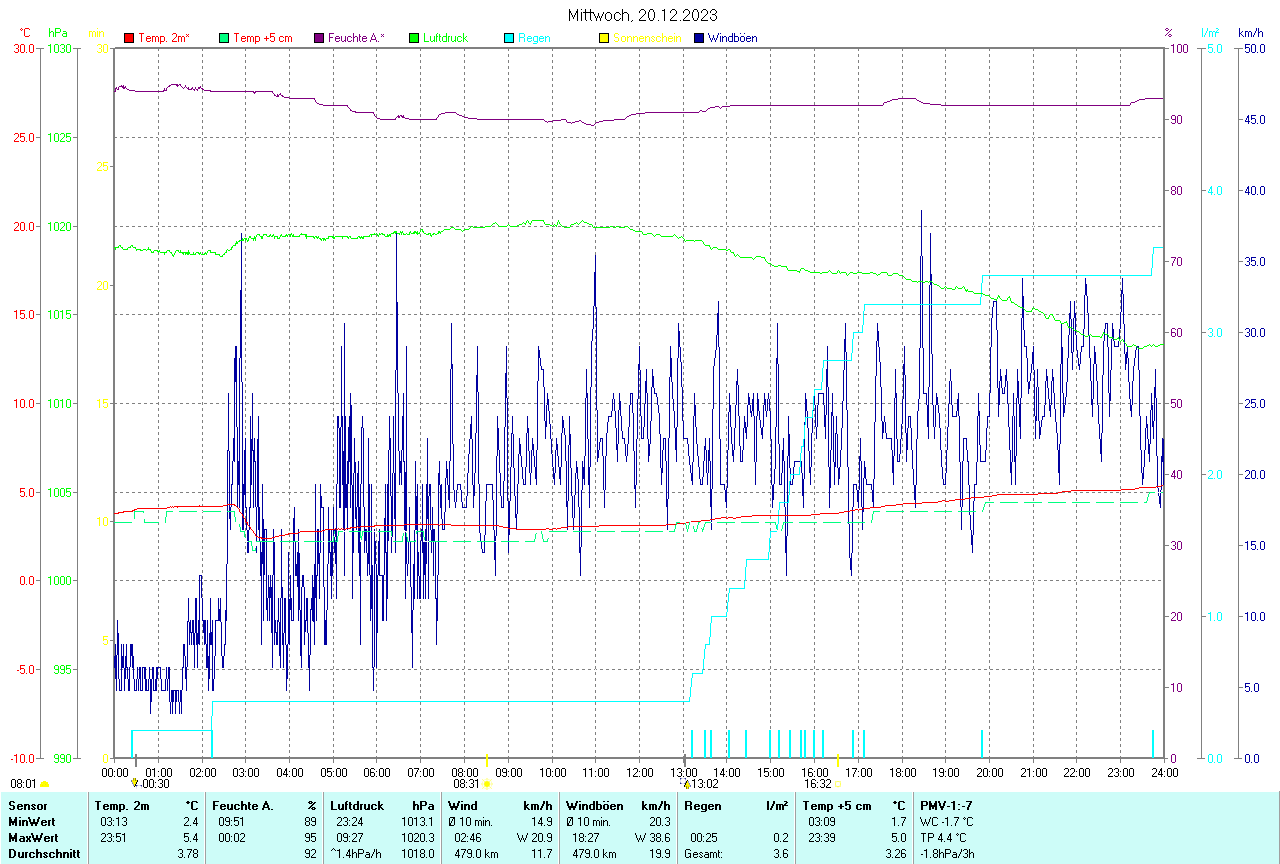
Task: Click the 'Regen' column header in the table
Action: coord(702,805)
